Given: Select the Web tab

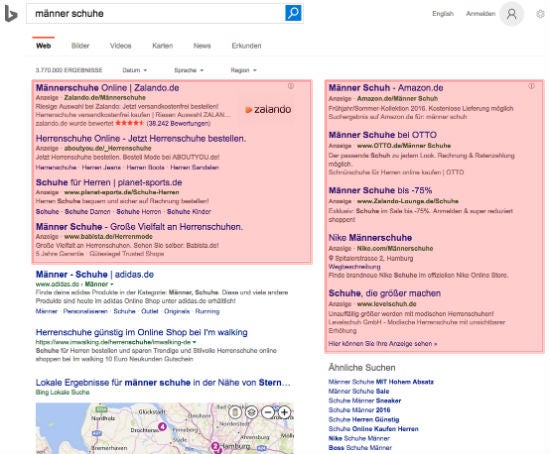Looking at the screenshot, I should (43, 46).
